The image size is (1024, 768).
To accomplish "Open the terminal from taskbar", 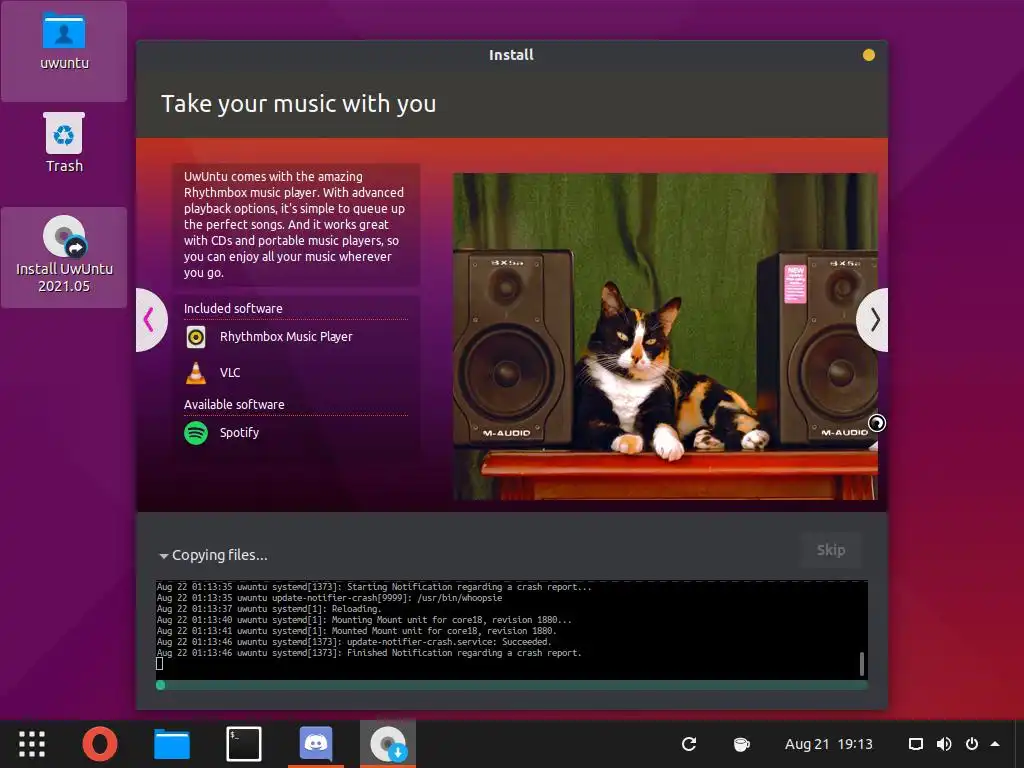I will point(244,744).
